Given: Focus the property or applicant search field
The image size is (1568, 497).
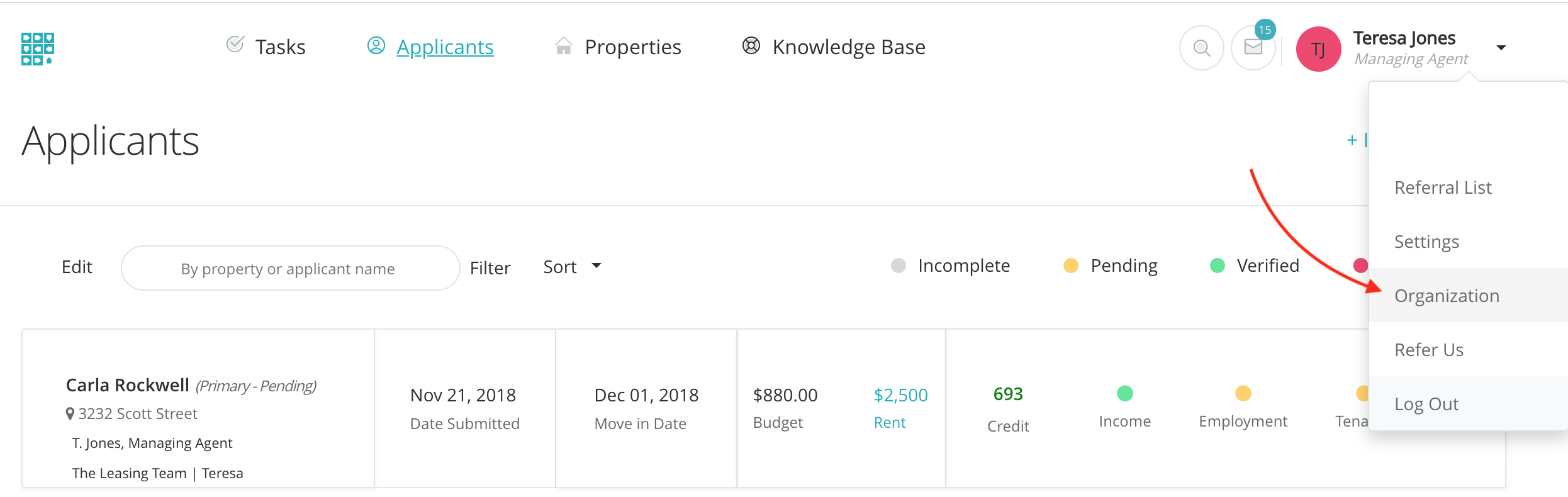Looking at the screenshot, I should 290,269.
